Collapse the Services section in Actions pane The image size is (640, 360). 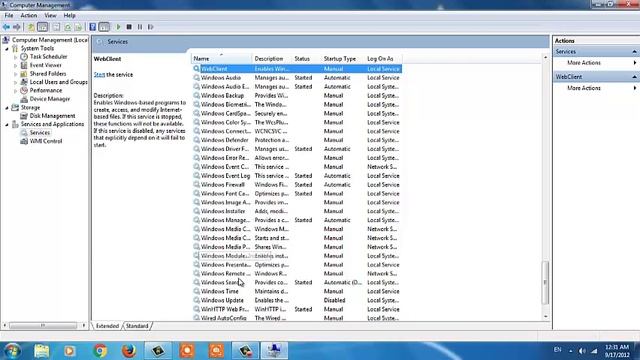point(634,52)
